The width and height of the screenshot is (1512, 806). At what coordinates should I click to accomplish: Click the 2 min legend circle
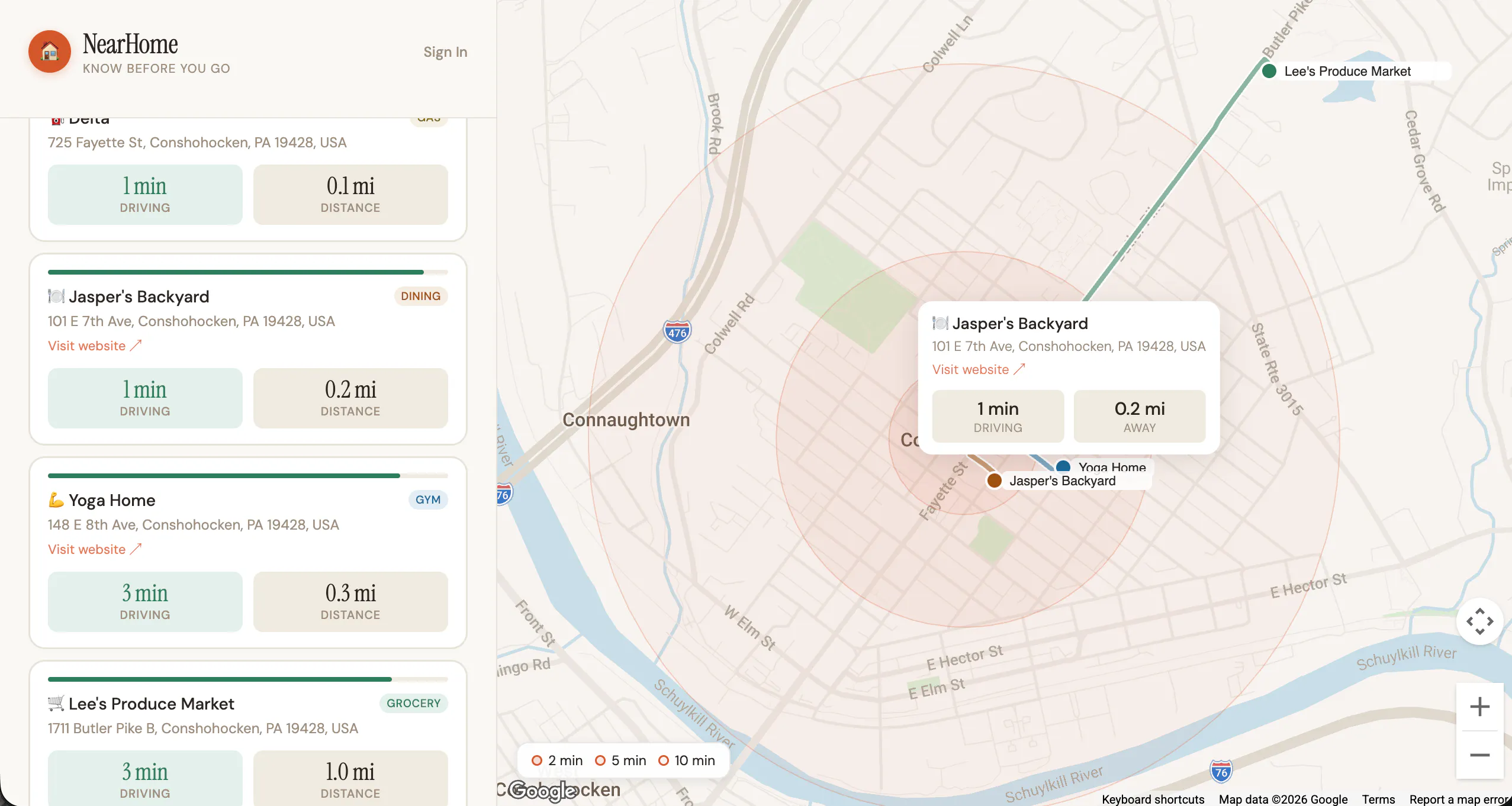pos(536,760)
